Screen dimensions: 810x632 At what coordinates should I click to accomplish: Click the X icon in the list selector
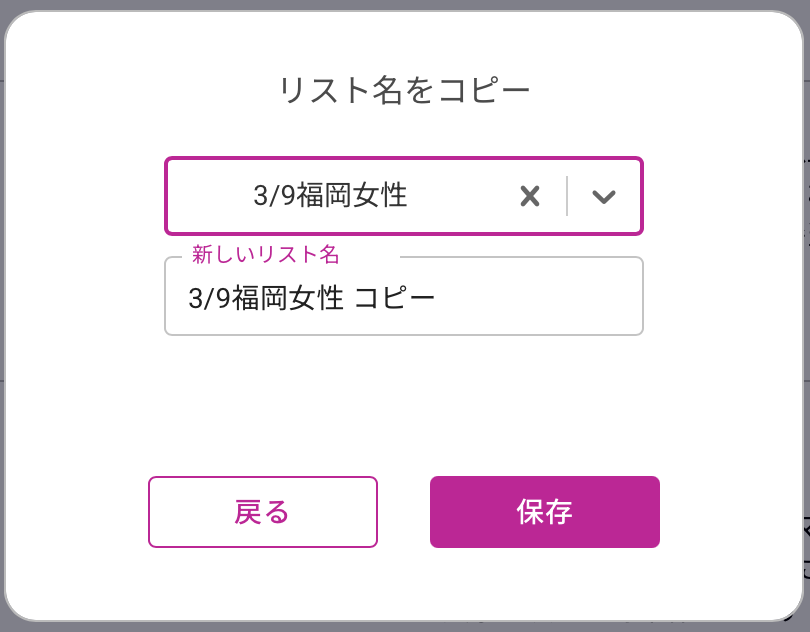coord(530,196)
